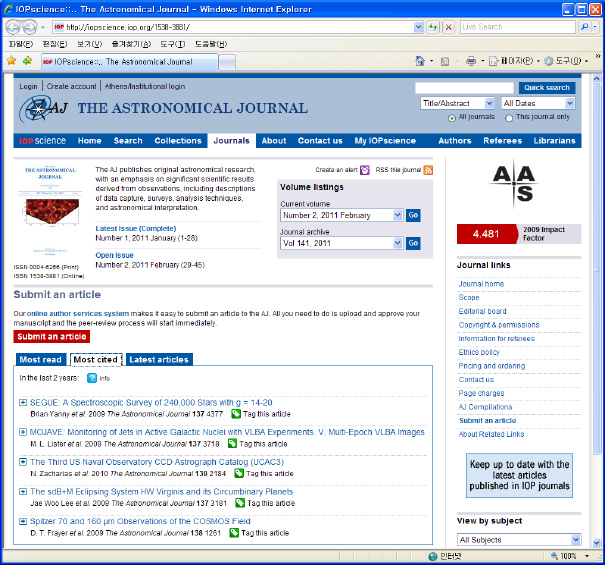
Task: Click the Refresh page icon
Action: 433,27
